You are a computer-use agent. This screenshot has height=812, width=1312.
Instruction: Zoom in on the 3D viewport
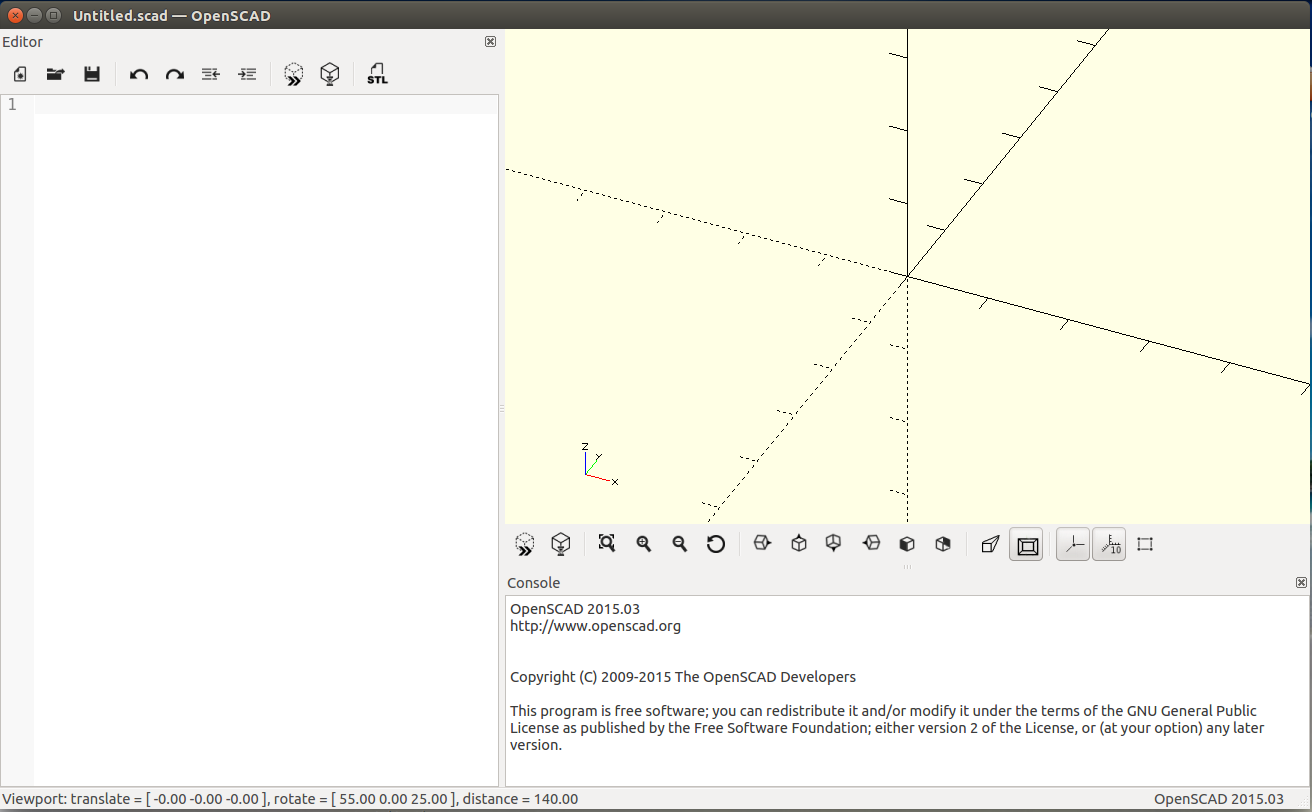coord(644,544)
